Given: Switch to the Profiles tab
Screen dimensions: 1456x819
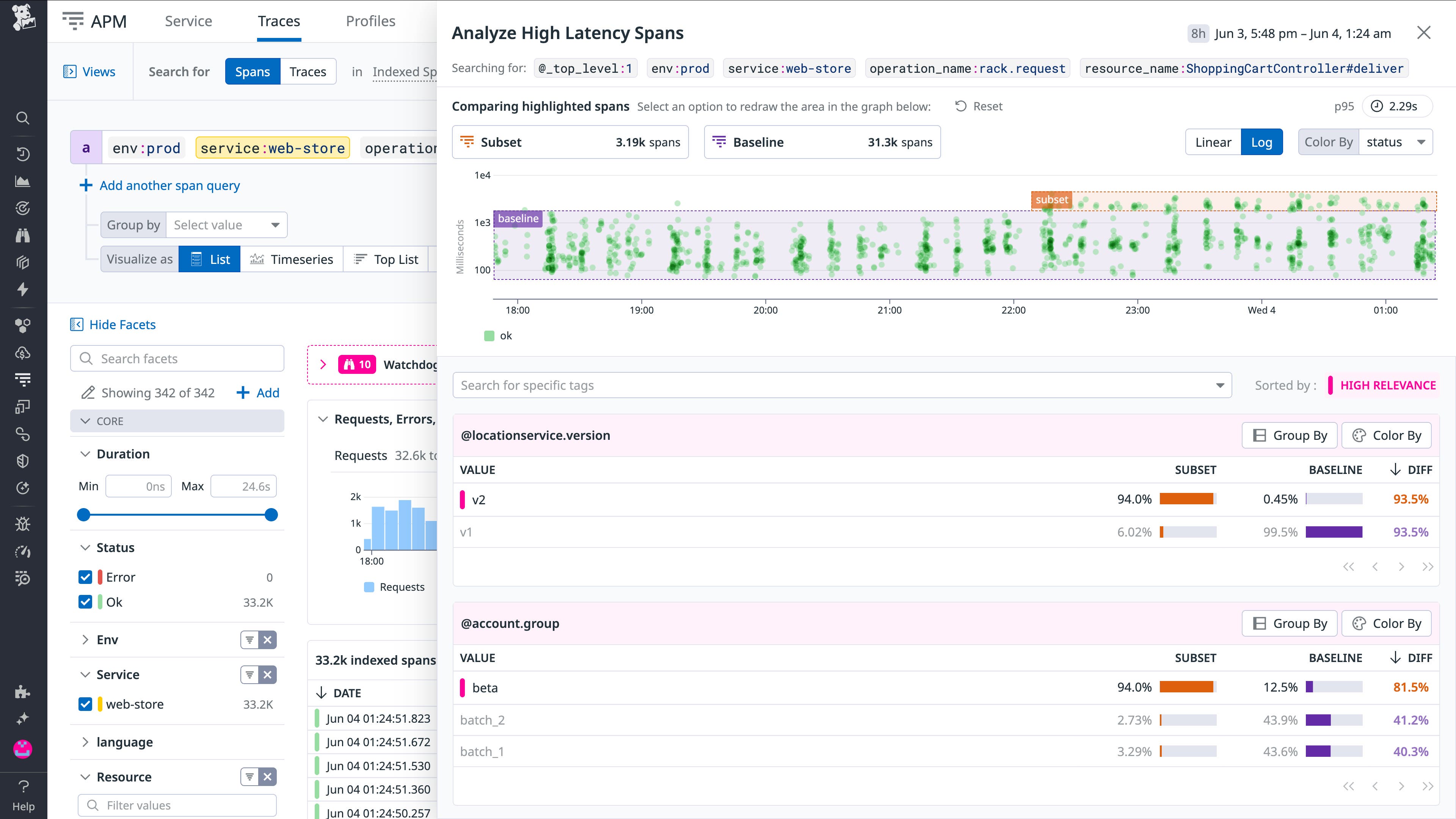Looking at the screenshot, I should 370,21.
